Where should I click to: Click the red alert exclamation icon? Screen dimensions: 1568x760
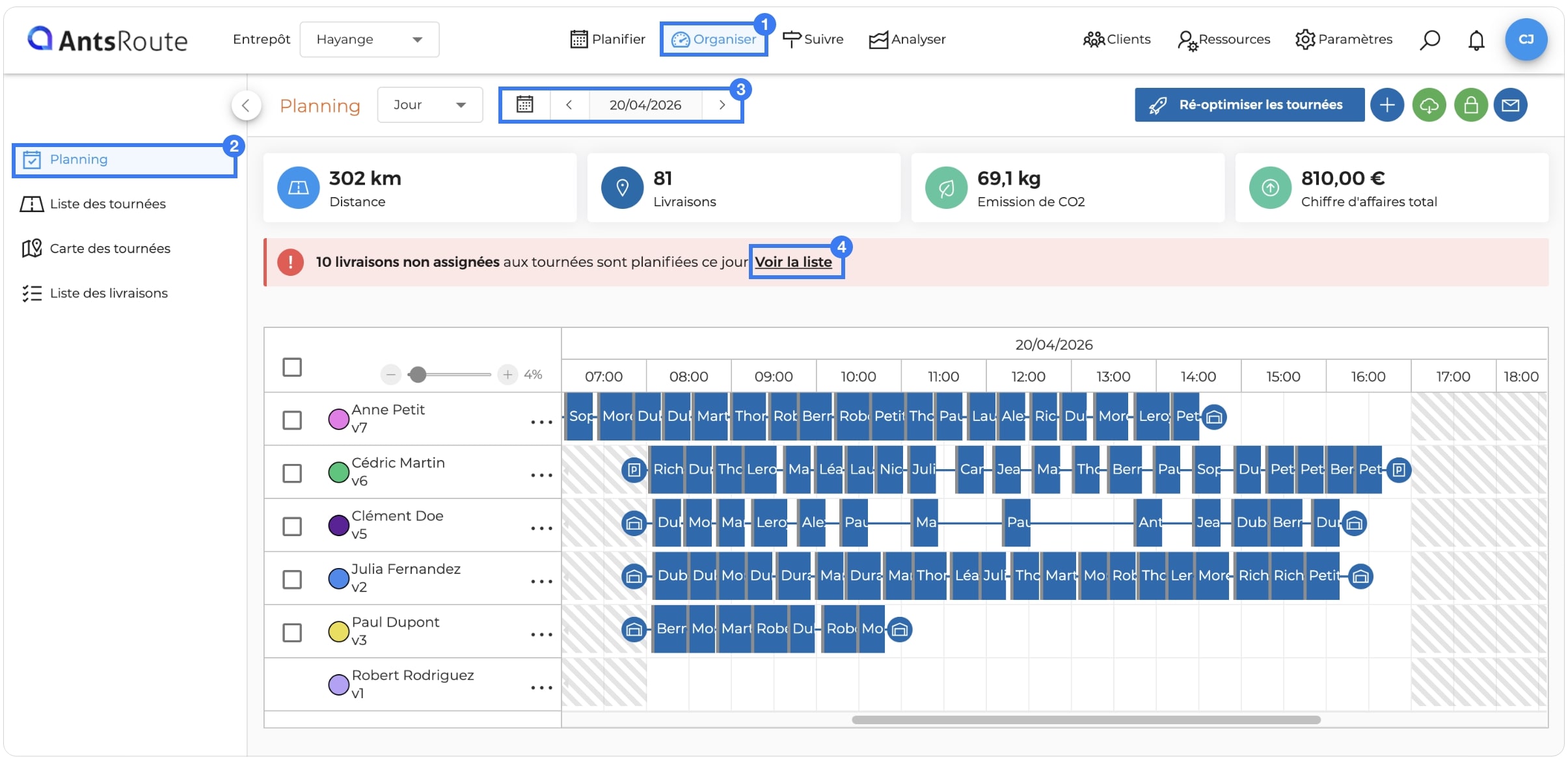click(x=290, y=262)
